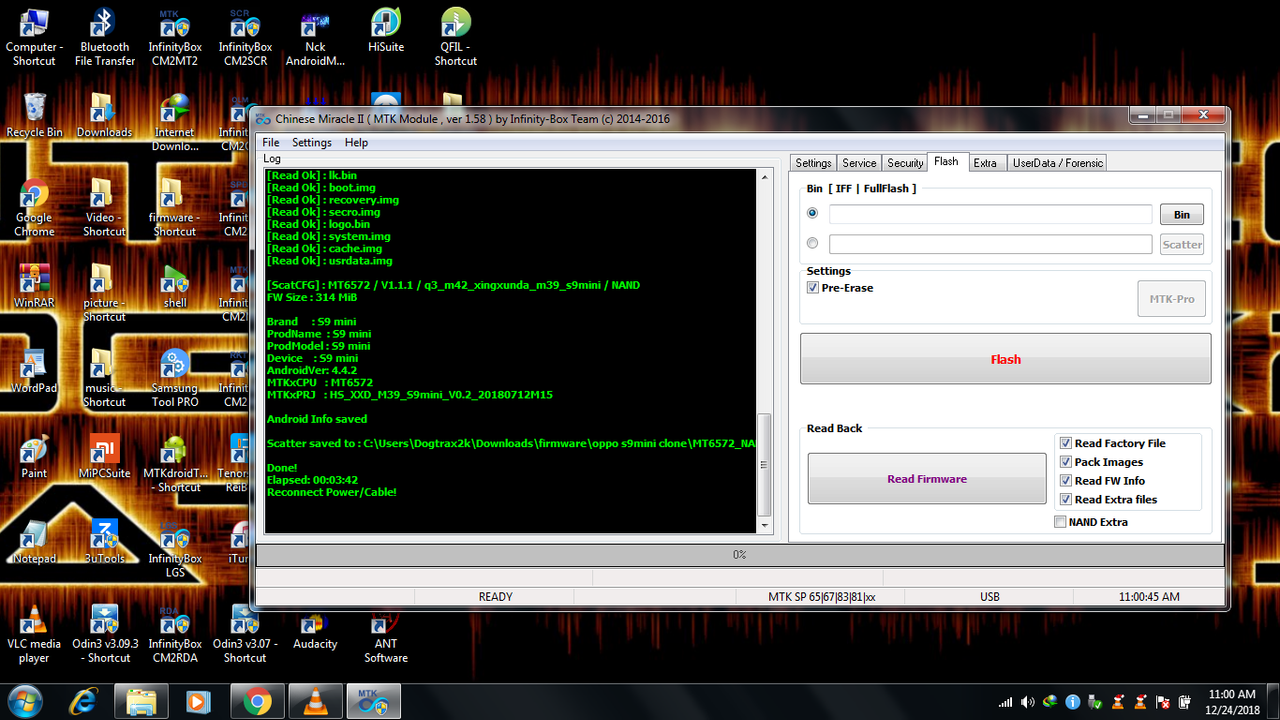The height and width of the screenshot is (720, 1280).
Task: Click 'MTK SP 65|67|83|81|xx' status entry
Action: [821, 597]
